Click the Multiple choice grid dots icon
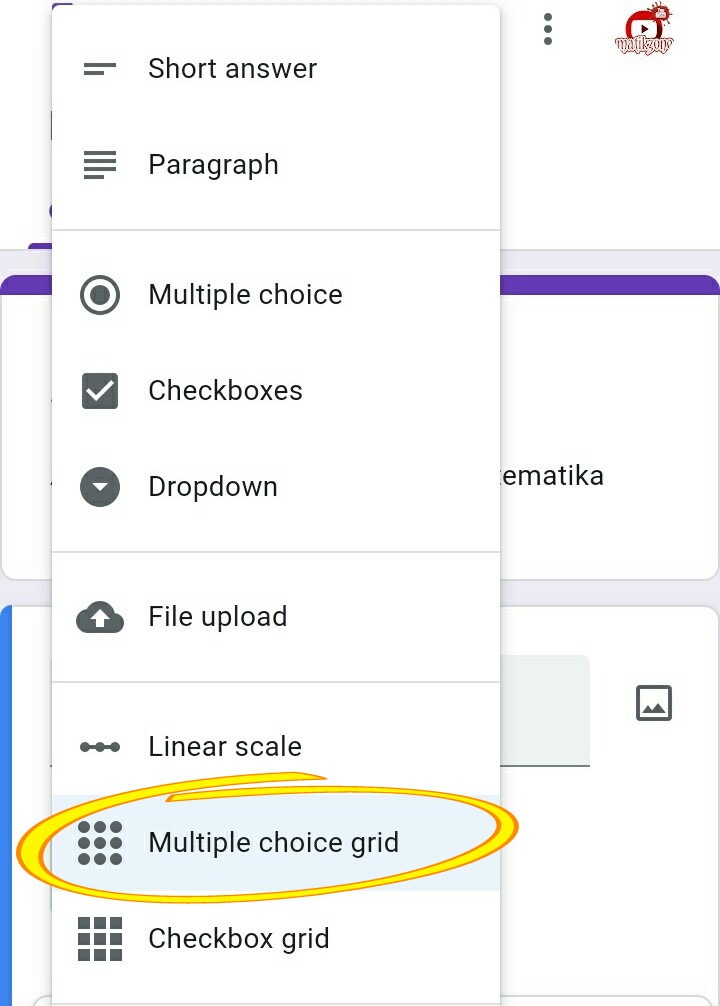 [100, 843]
